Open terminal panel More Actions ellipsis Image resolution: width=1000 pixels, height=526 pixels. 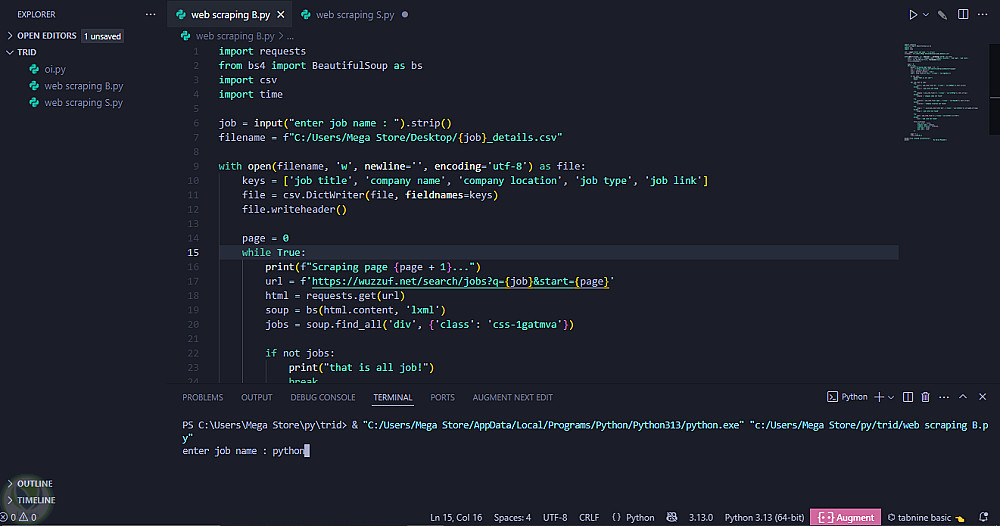[944, 397]
